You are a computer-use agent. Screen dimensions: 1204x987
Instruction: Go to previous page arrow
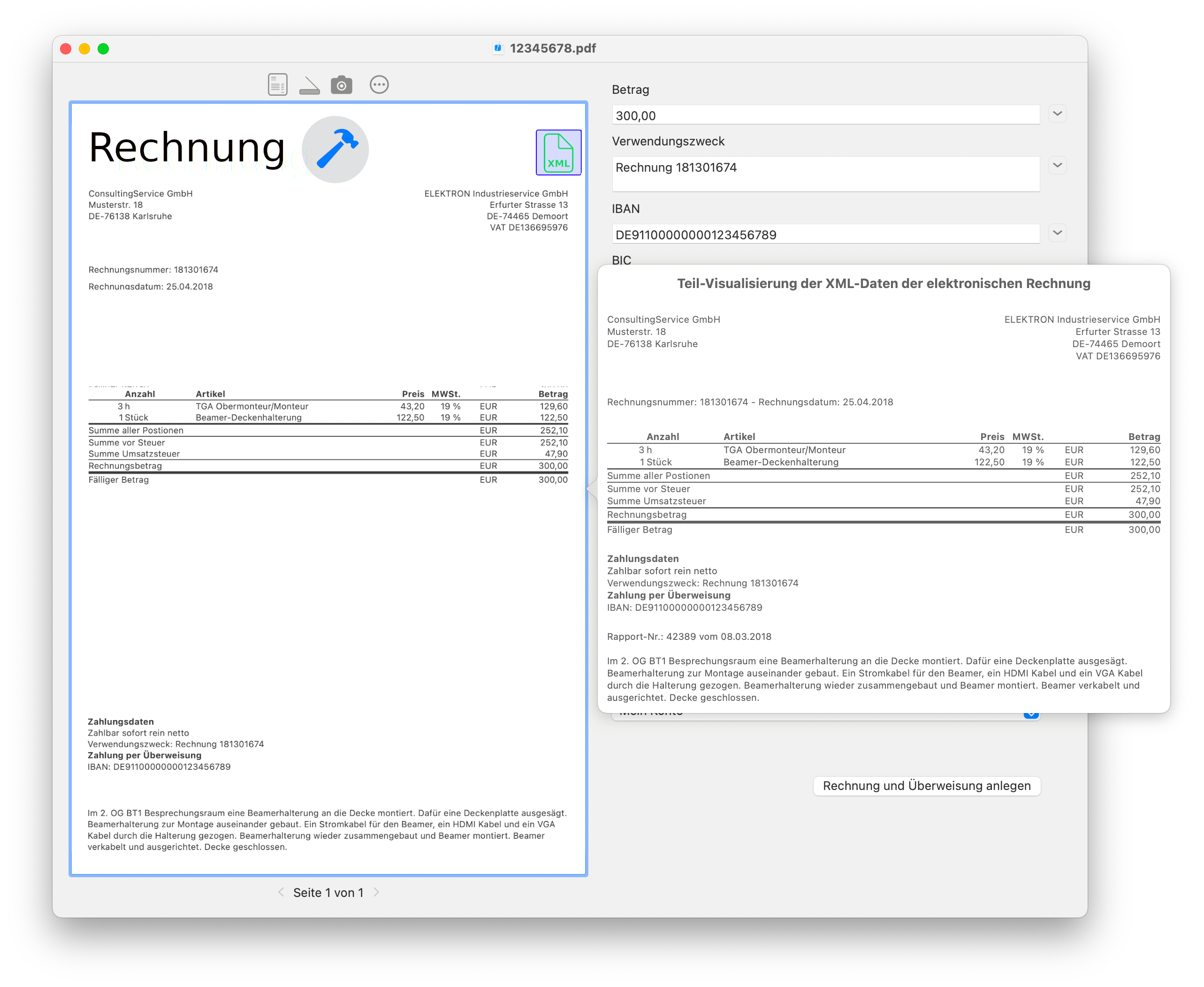[x=281, y=892]
